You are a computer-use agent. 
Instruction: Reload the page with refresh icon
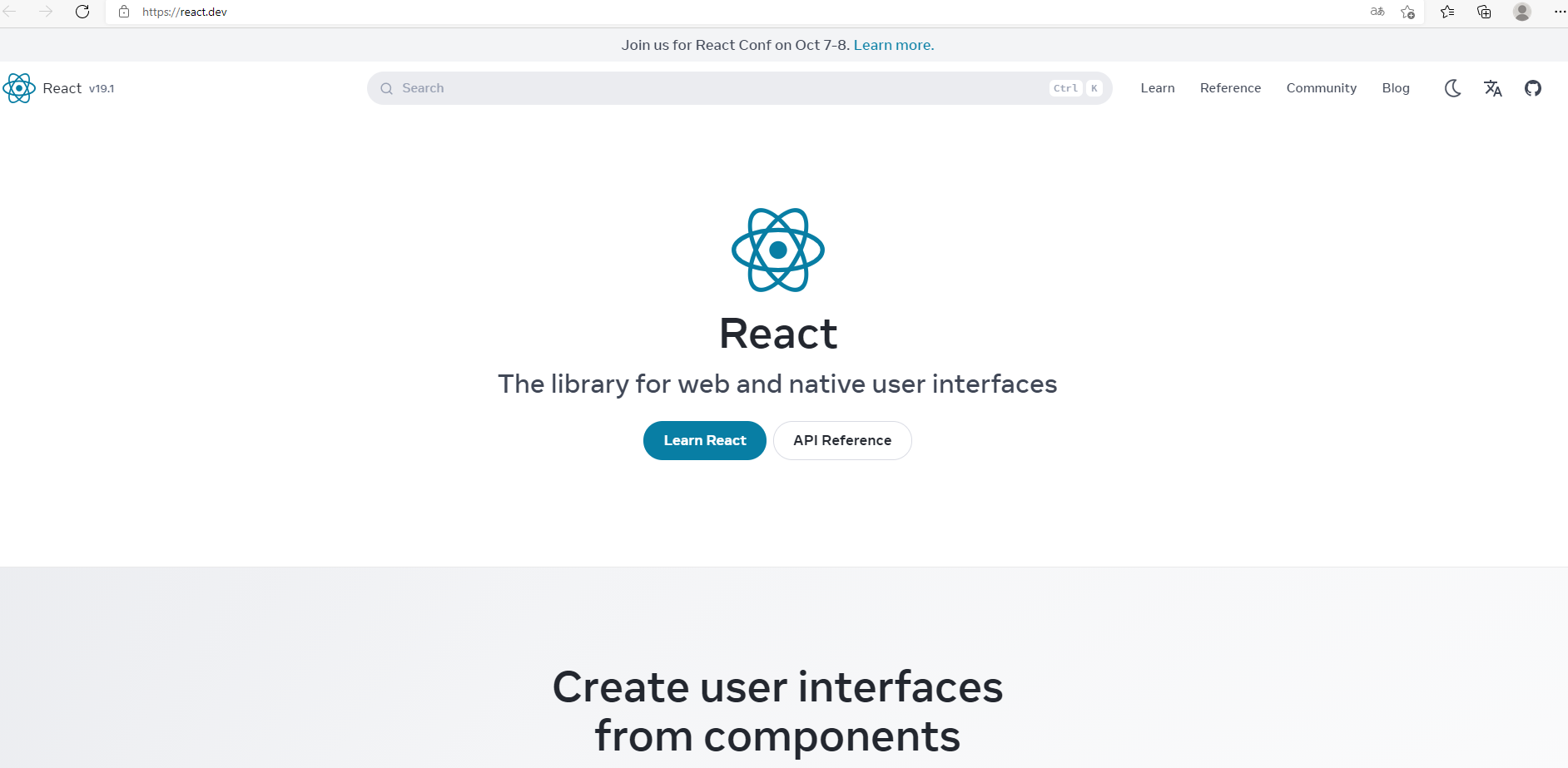[82, 12]
